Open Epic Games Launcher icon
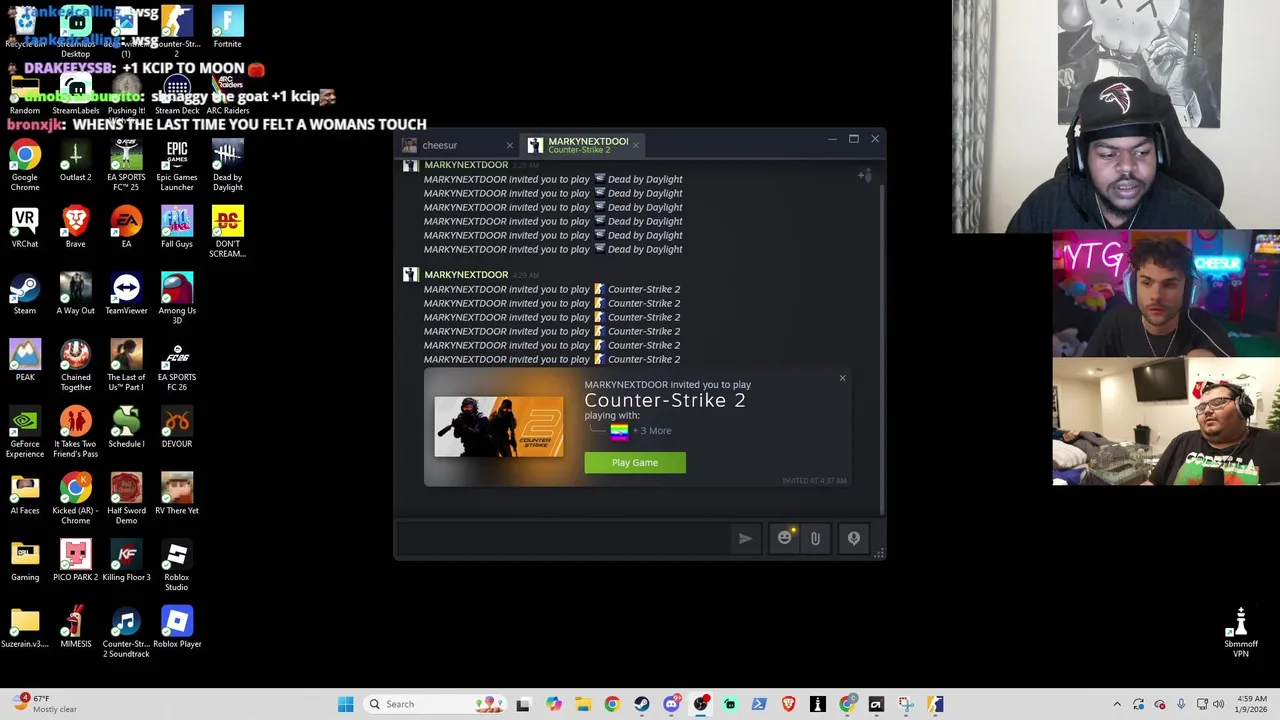This screenshot has width=1280, height=720. click(x=177, y=166)
